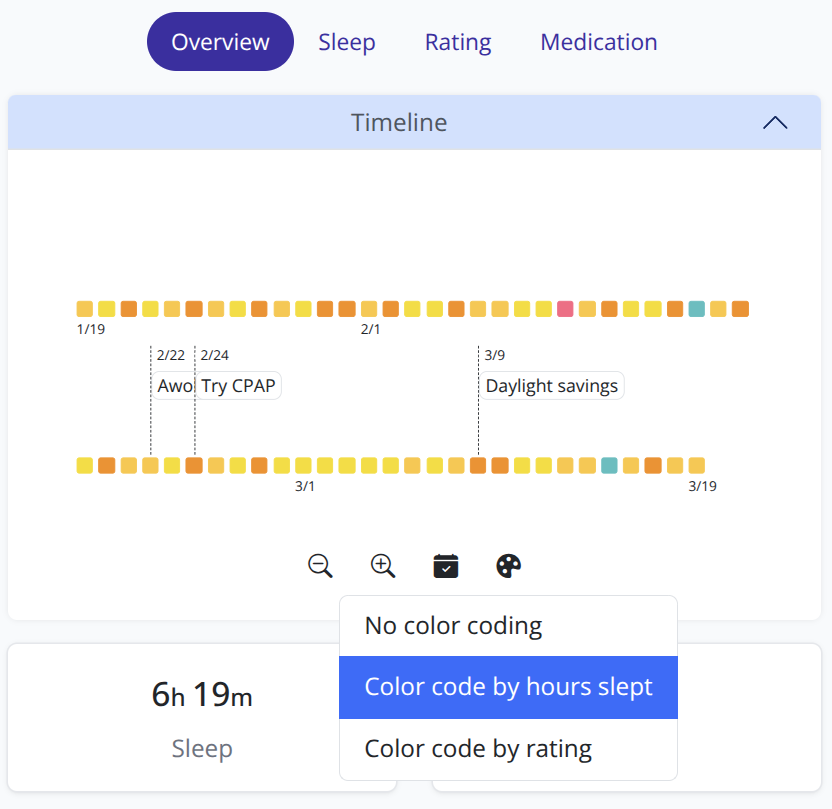Click the zoom out magnifier icon
Image resolution: width=832 pixels, height=809 pixels.
click(x=320, y=566)
